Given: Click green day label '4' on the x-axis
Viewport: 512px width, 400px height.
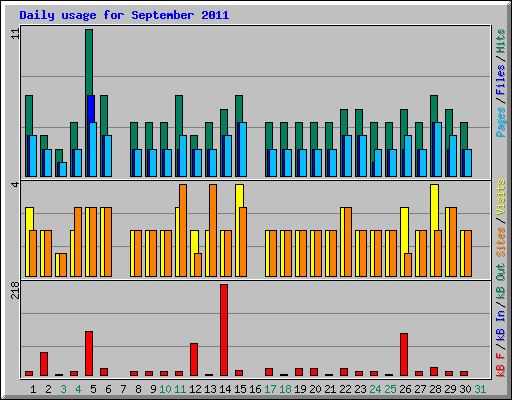Looking at the screenshot, I should (78, 389).
